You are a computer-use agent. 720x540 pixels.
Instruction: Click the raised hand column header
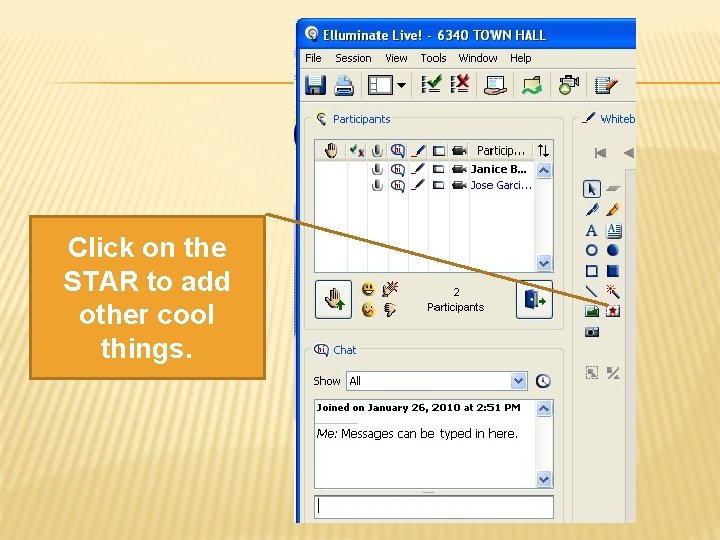pyautogui.click(x=331, y=151)
